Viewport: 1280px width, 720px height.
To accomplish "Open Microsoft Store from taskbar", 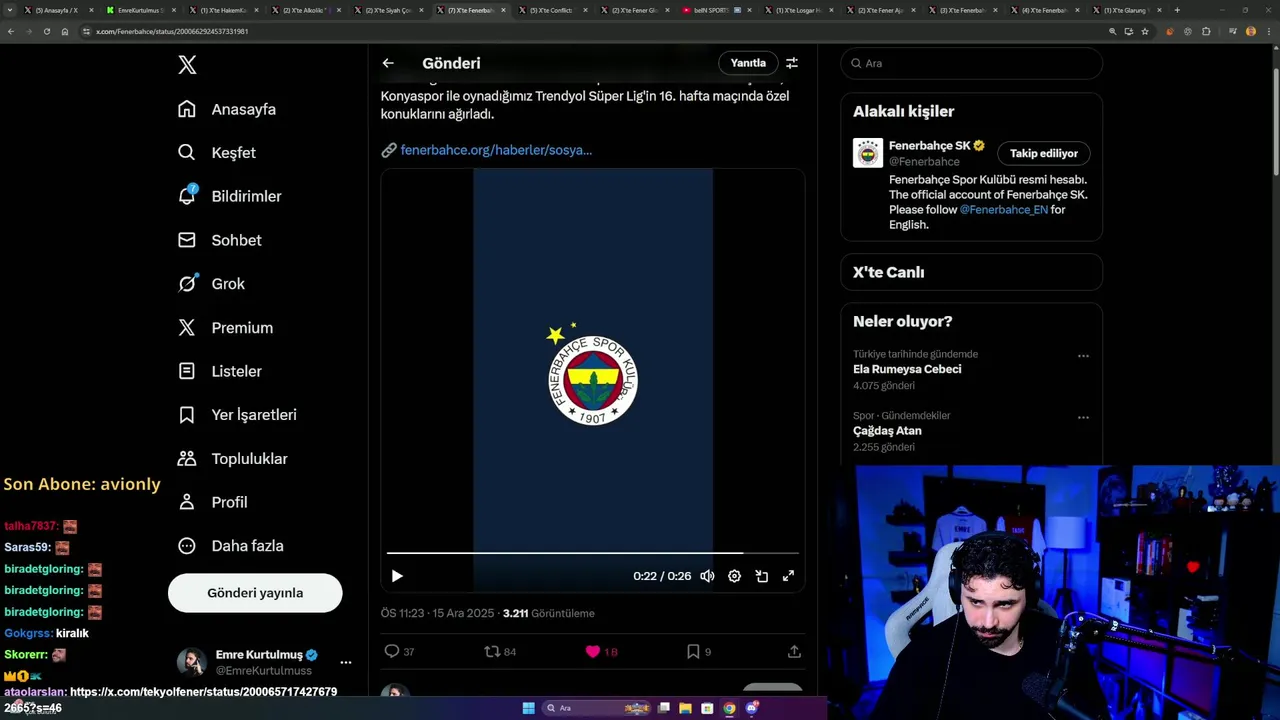I will click(707, 708).
